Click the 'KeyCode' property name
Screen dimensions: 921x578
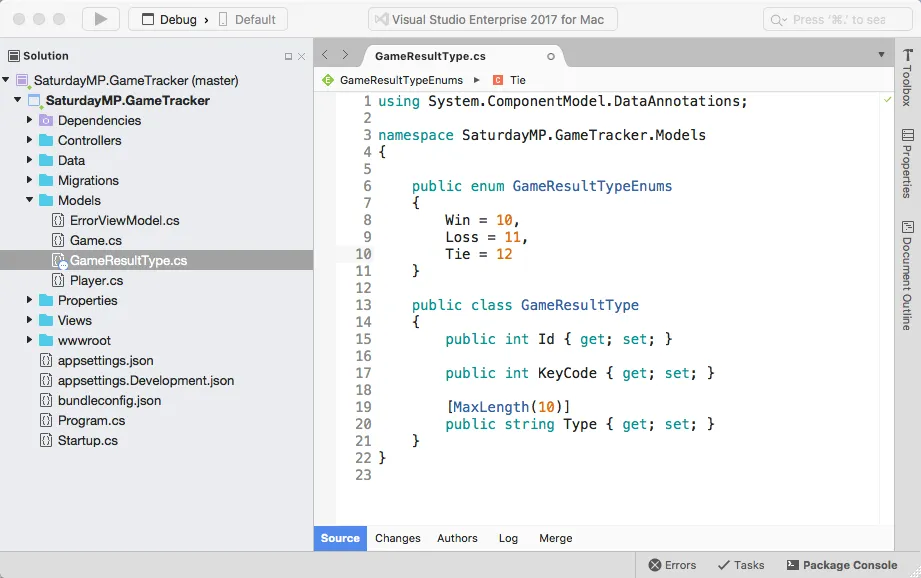(567, 373)
